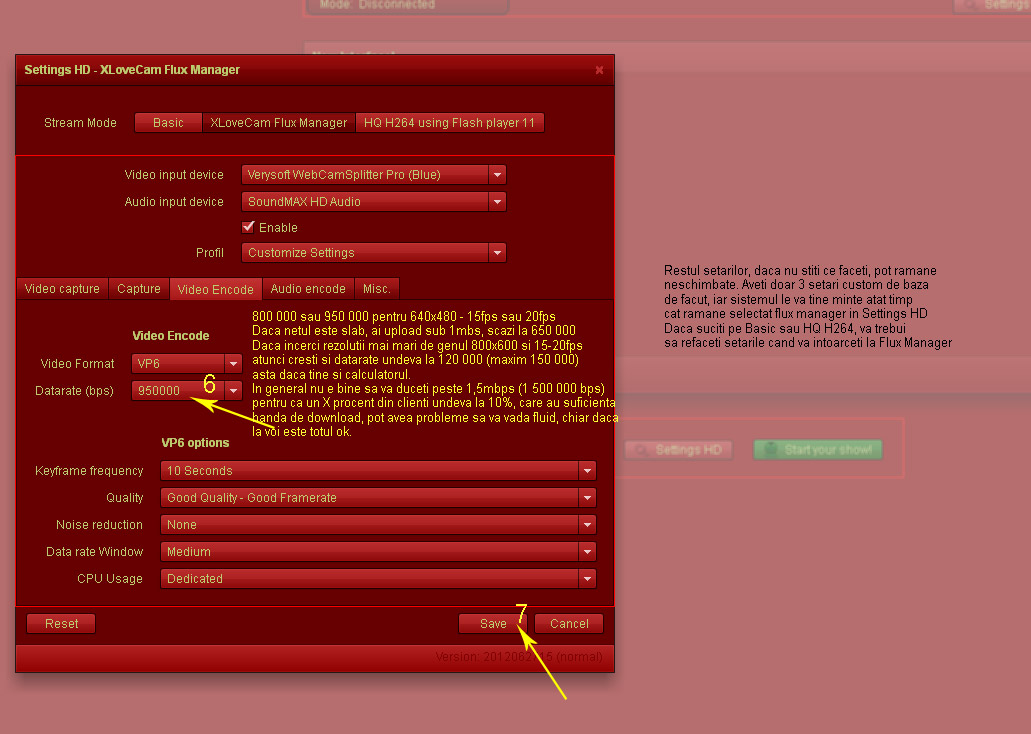Select Basic stream mode
This screenshot has height=734, width=1031.
point(168,123)
